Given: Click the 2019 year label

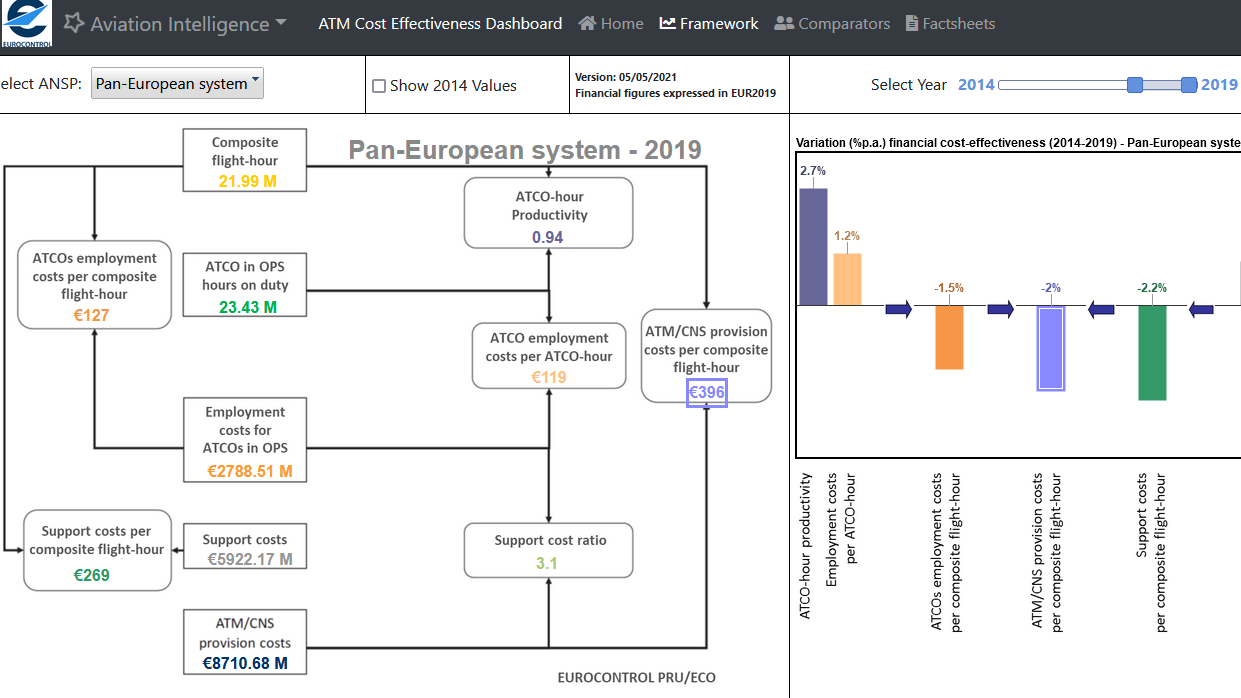Looking at the screenshot, I should click(1219, 85).
